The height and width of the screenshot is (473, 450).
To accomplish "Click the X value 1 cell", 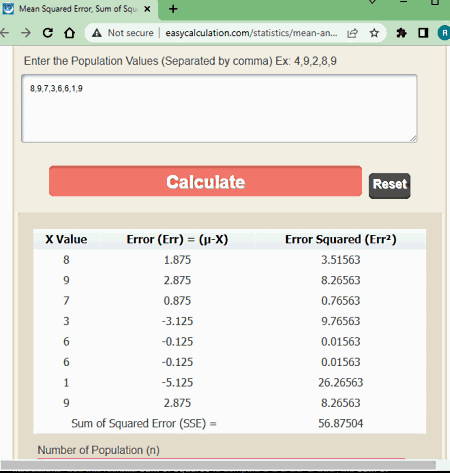I will 66,382.
